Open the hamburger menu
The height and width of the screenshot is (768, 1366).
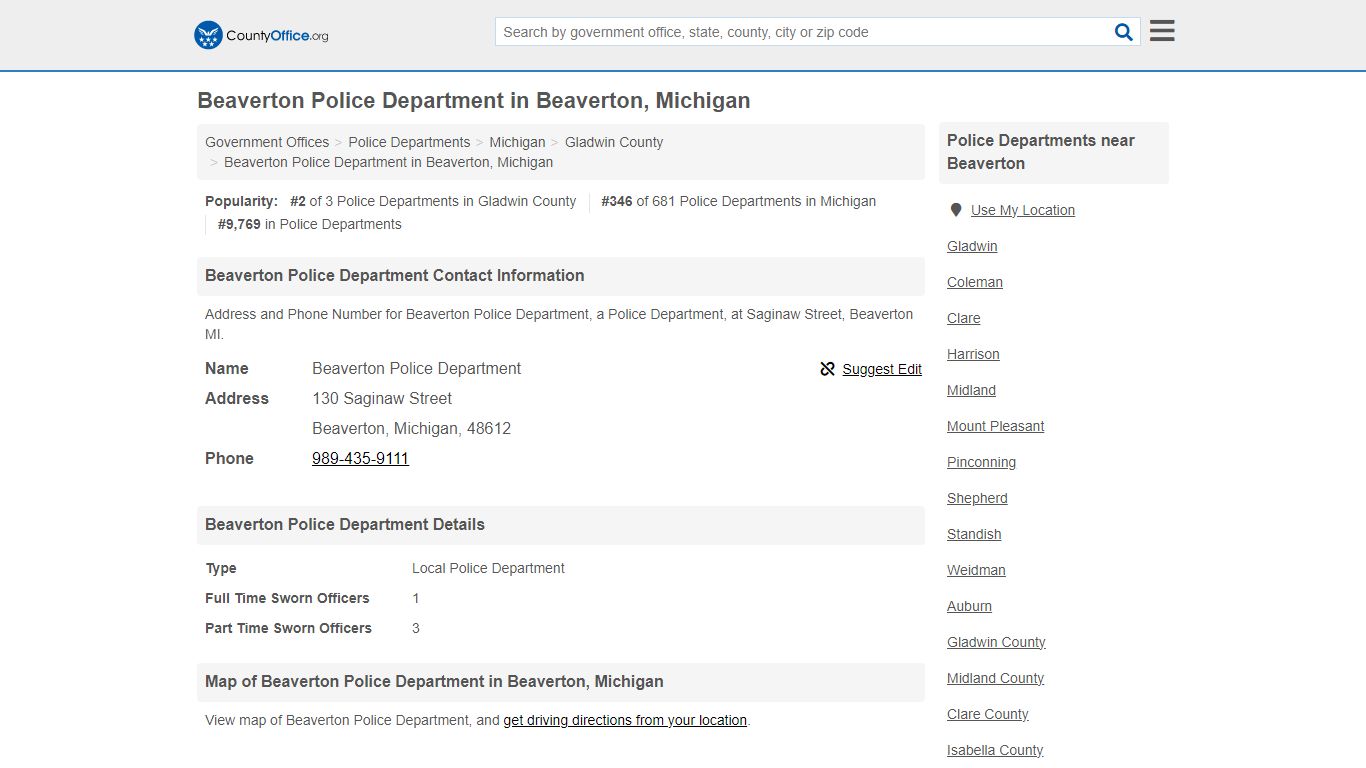click(1162, 31)
